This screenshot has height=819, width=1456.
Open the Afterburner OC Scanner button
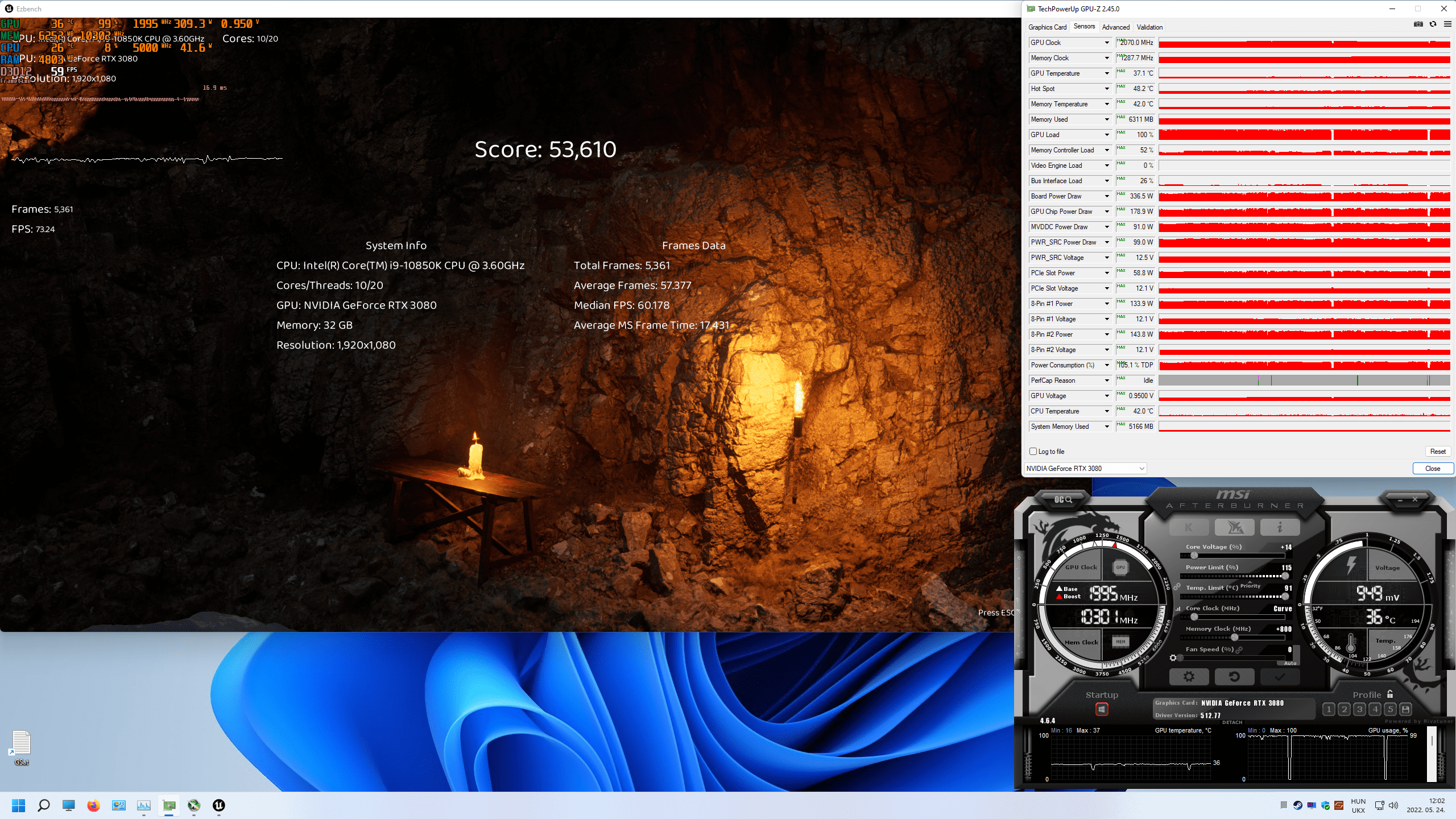pos(1062,499)
